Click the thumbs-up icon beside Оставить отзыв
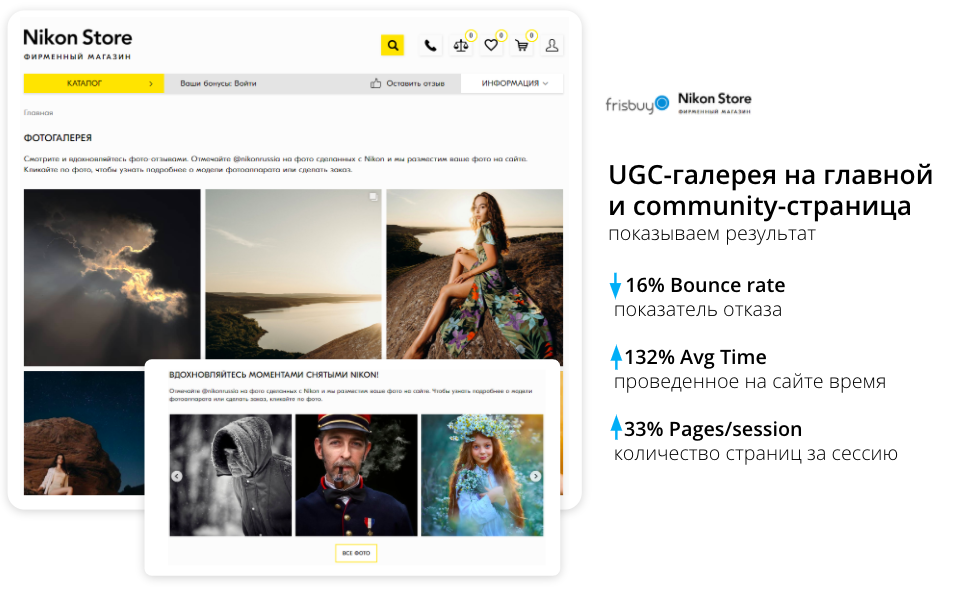 (x=376, y=84)
